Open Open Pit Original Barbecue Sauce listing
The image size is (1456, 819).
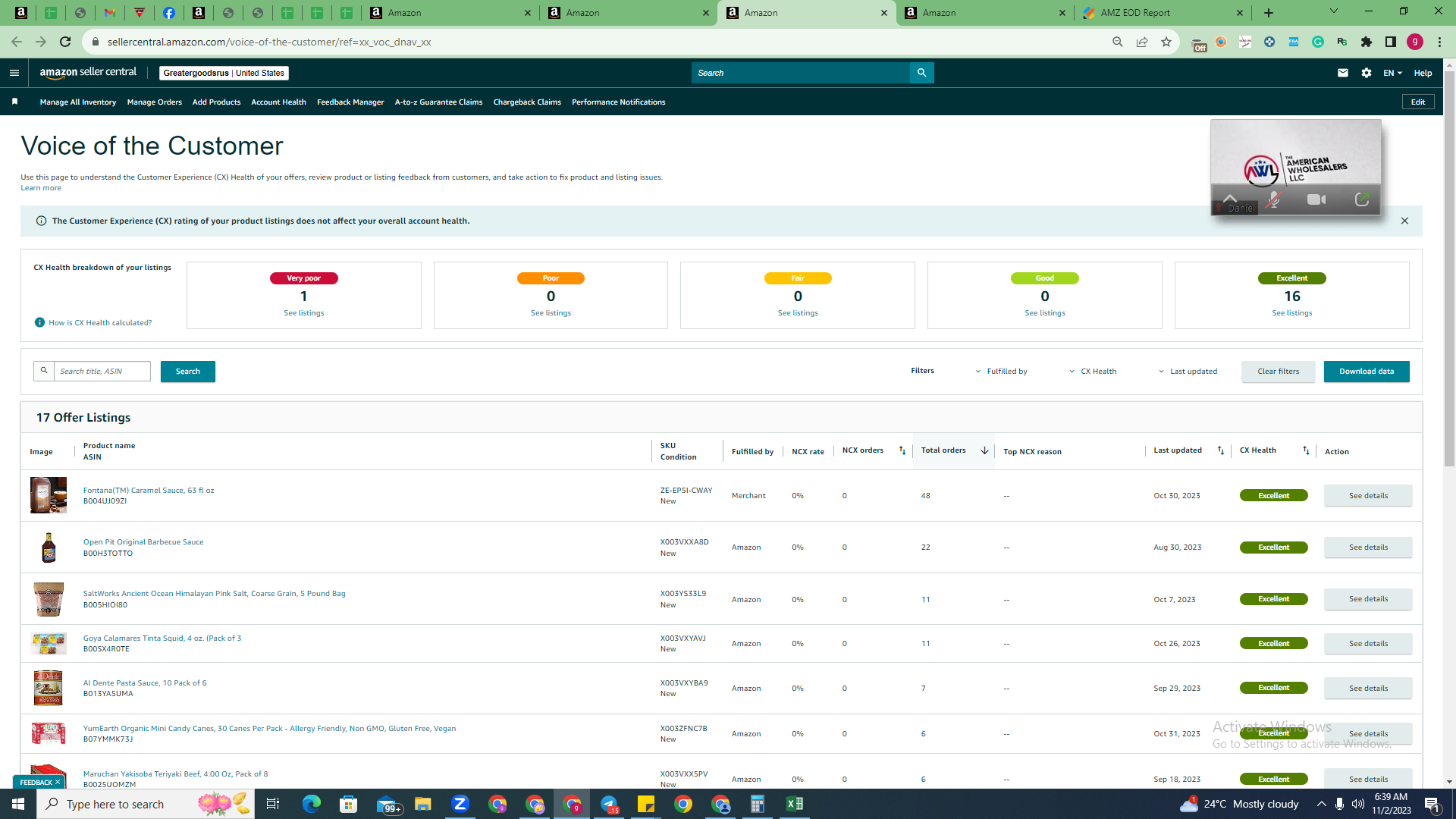[x=143, y=542]
